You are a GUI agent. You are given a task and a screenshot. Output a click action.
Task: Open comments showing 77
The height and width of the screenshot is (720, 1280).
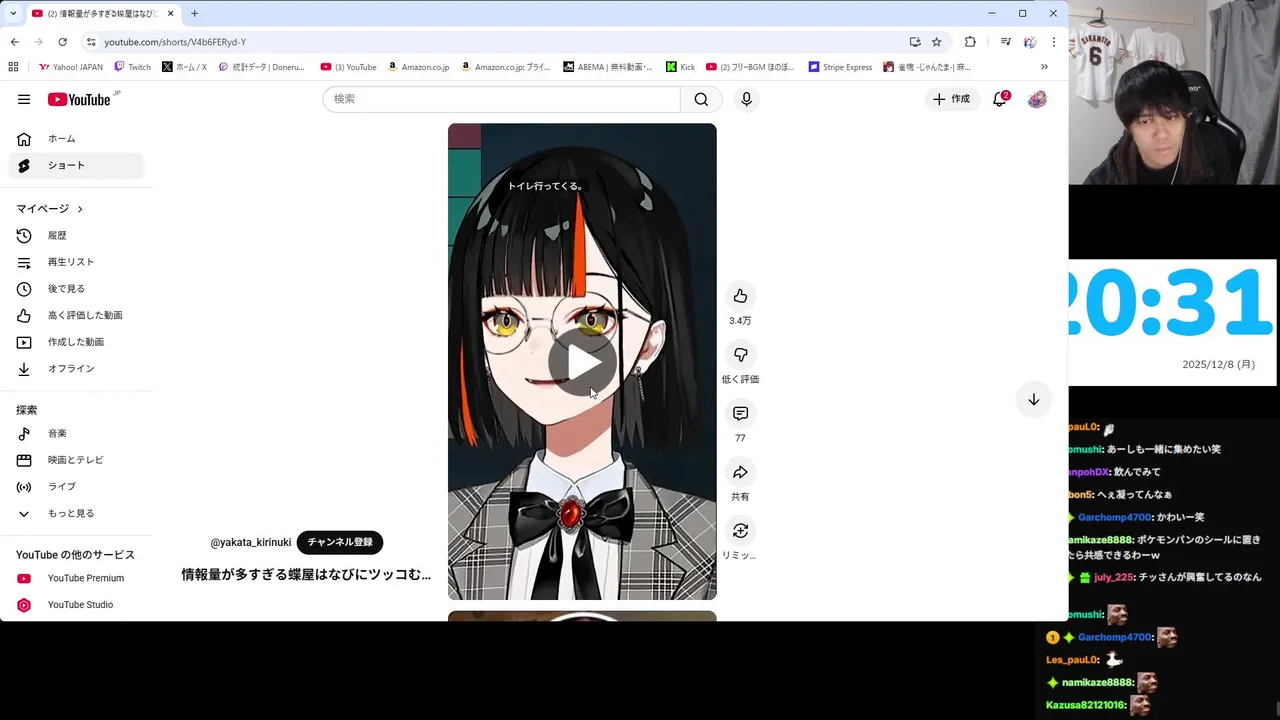(x=740, y=413)
